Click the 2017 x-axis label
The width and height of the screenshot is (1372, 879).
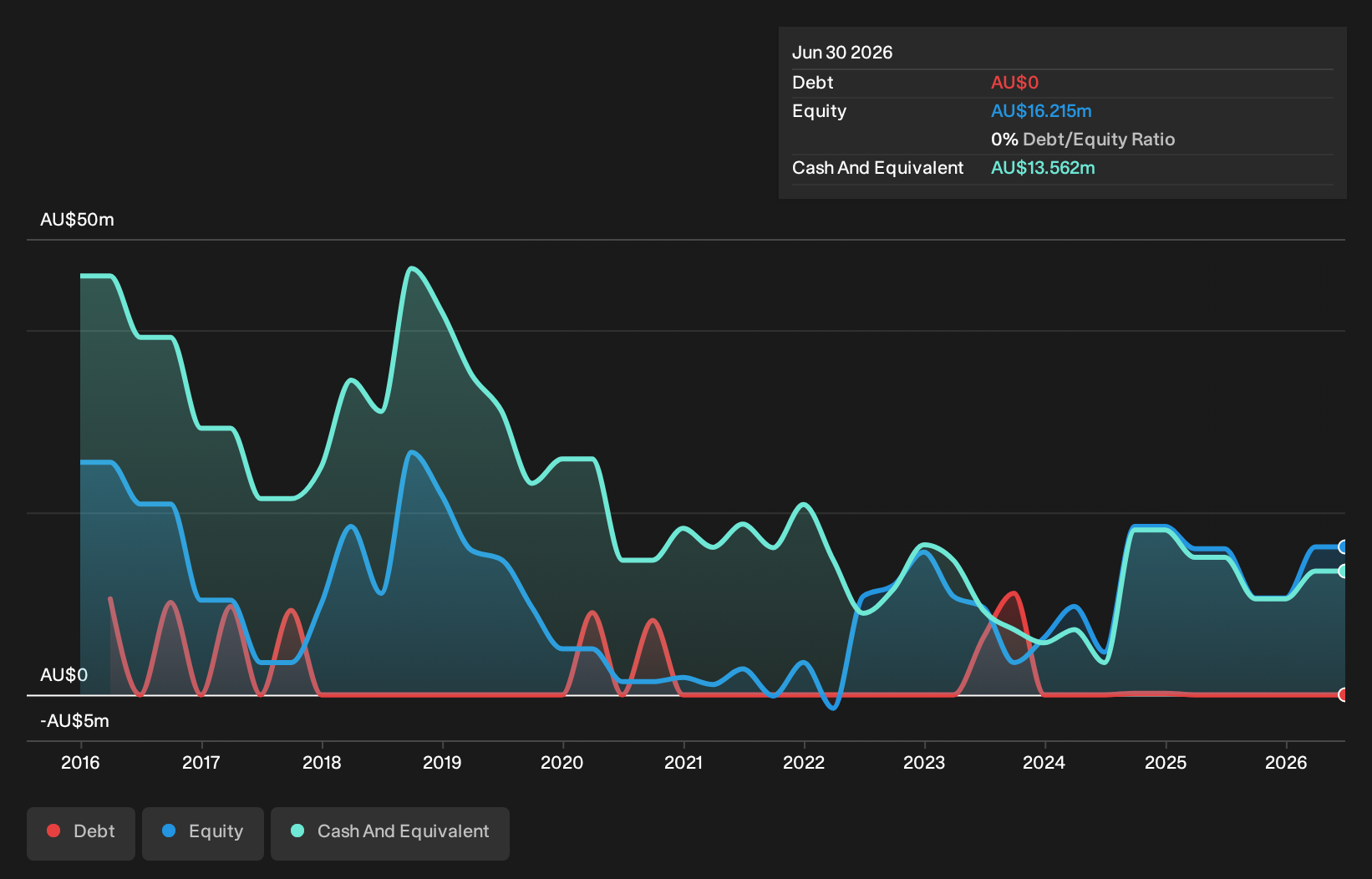pos(201,762)
